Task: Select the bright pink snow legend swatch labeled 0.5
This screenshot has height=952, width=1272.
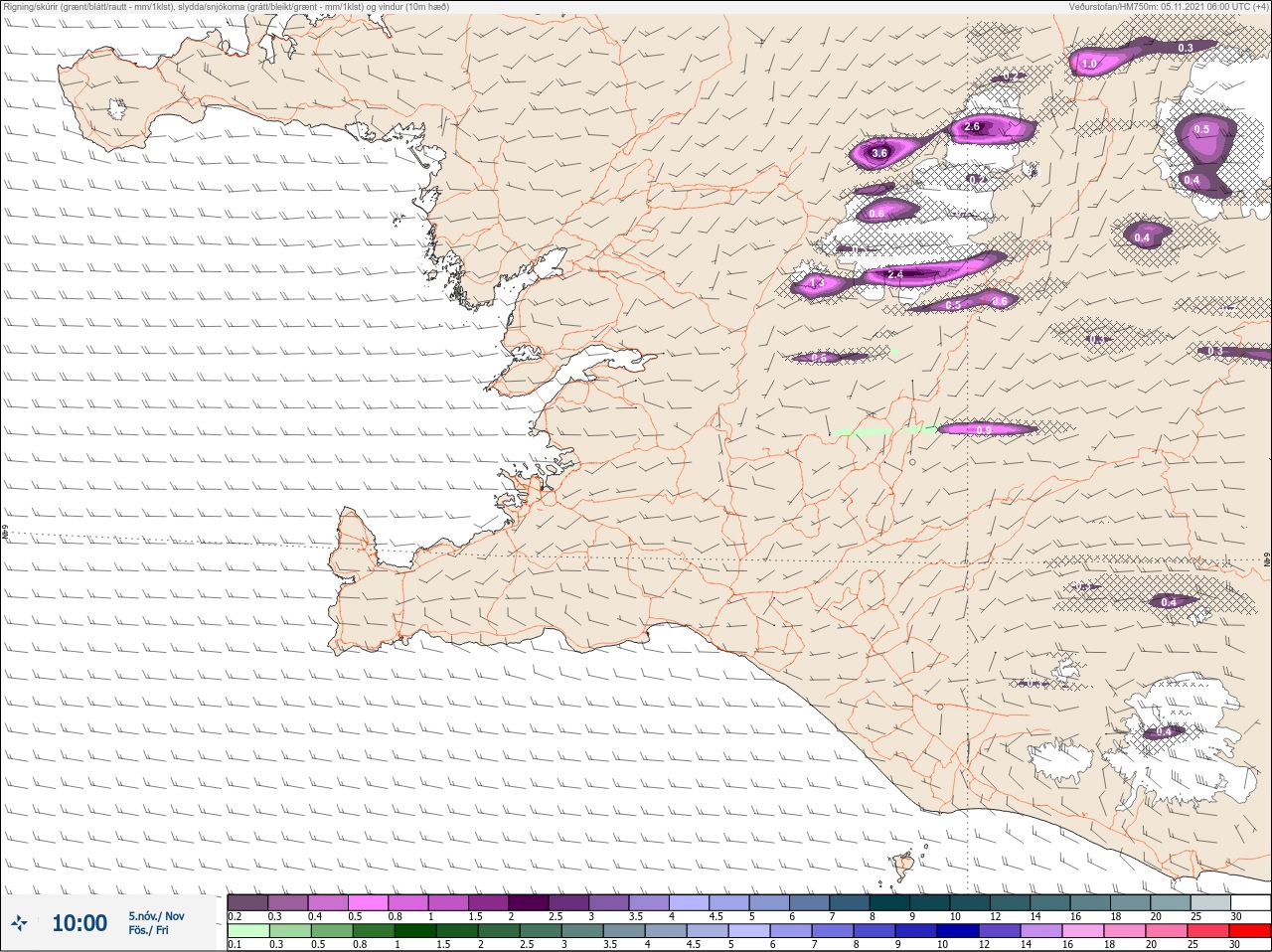Action: [x=368, y=901]
